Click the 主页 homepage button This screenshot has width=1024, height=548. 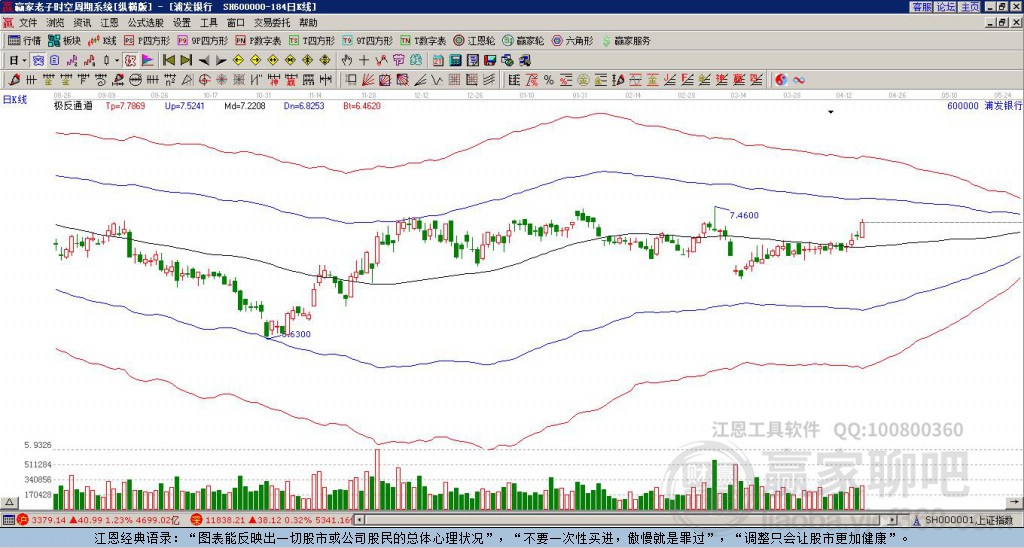[x=969, y=7]
